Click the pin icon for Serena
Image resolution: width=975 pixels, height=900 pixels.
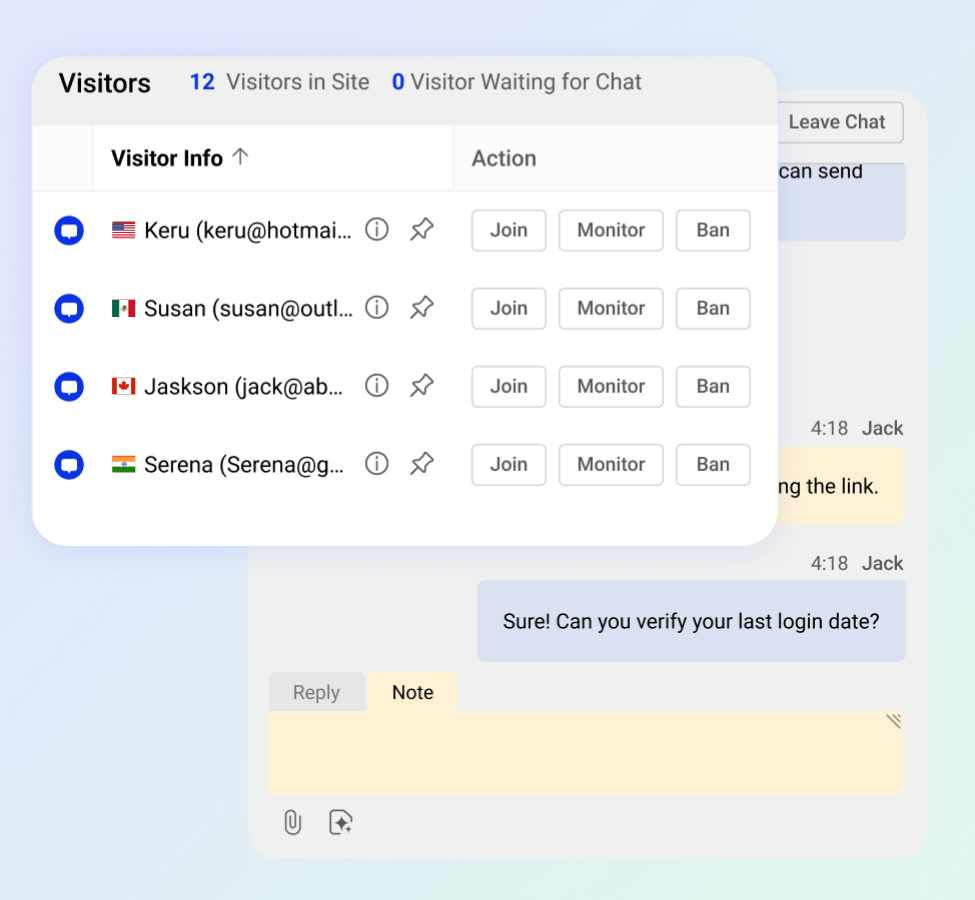tap(422, 464)
